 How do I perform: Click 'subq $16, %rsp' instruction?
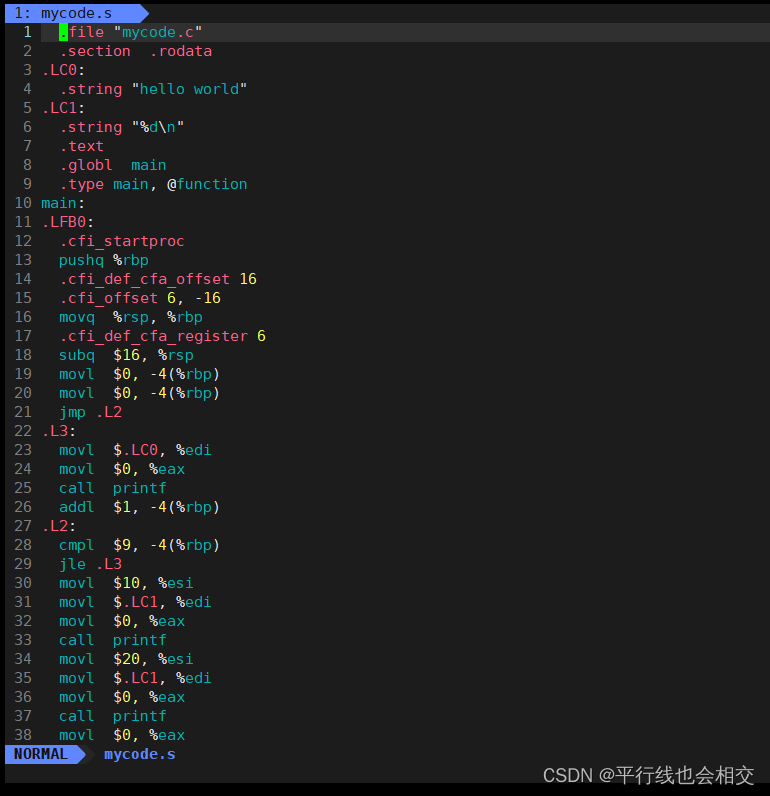tap(126, 355)
